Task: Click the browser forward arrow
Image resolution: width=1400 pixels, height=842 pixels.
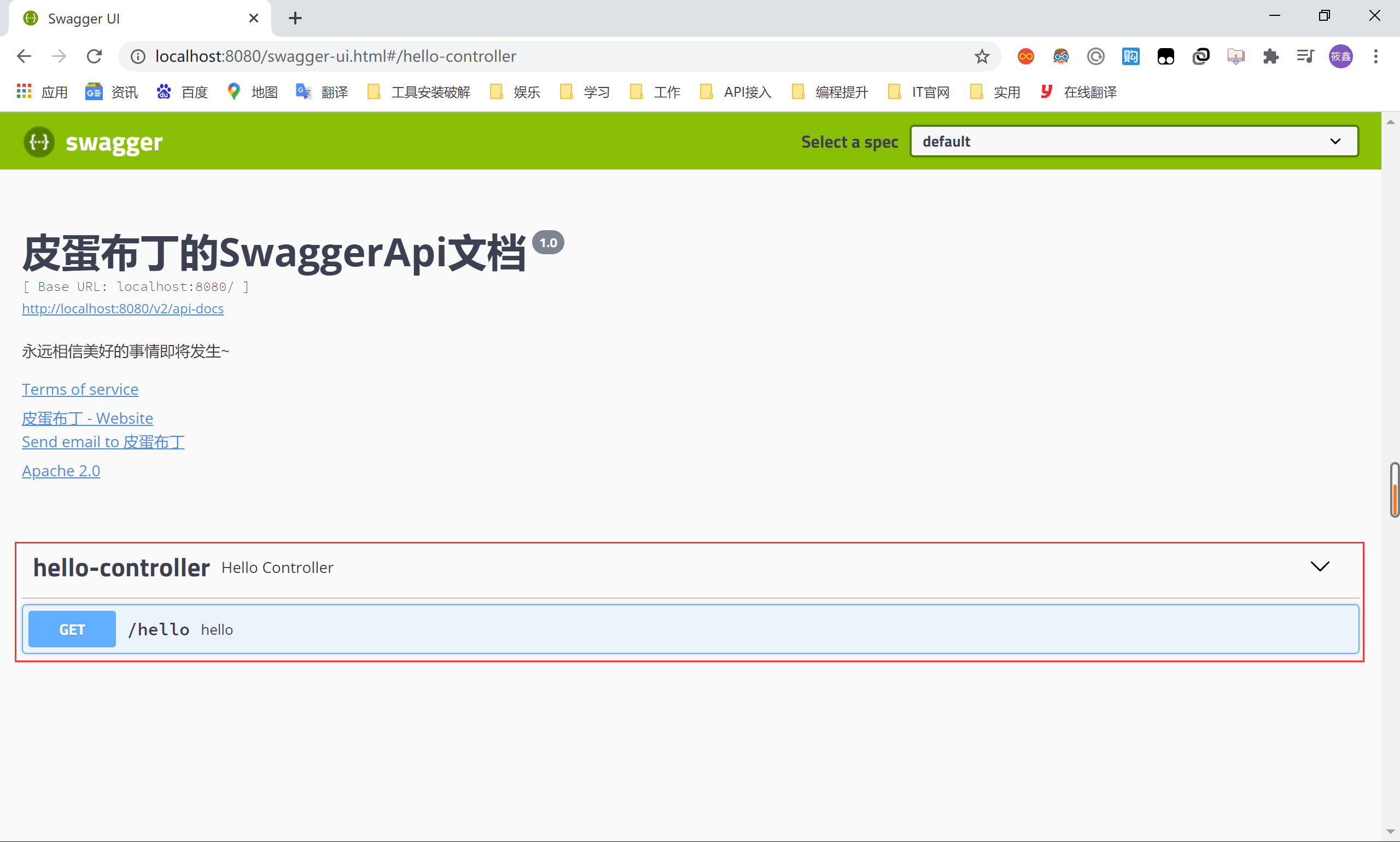Action: pyautogui.click(x=59, y=56)
